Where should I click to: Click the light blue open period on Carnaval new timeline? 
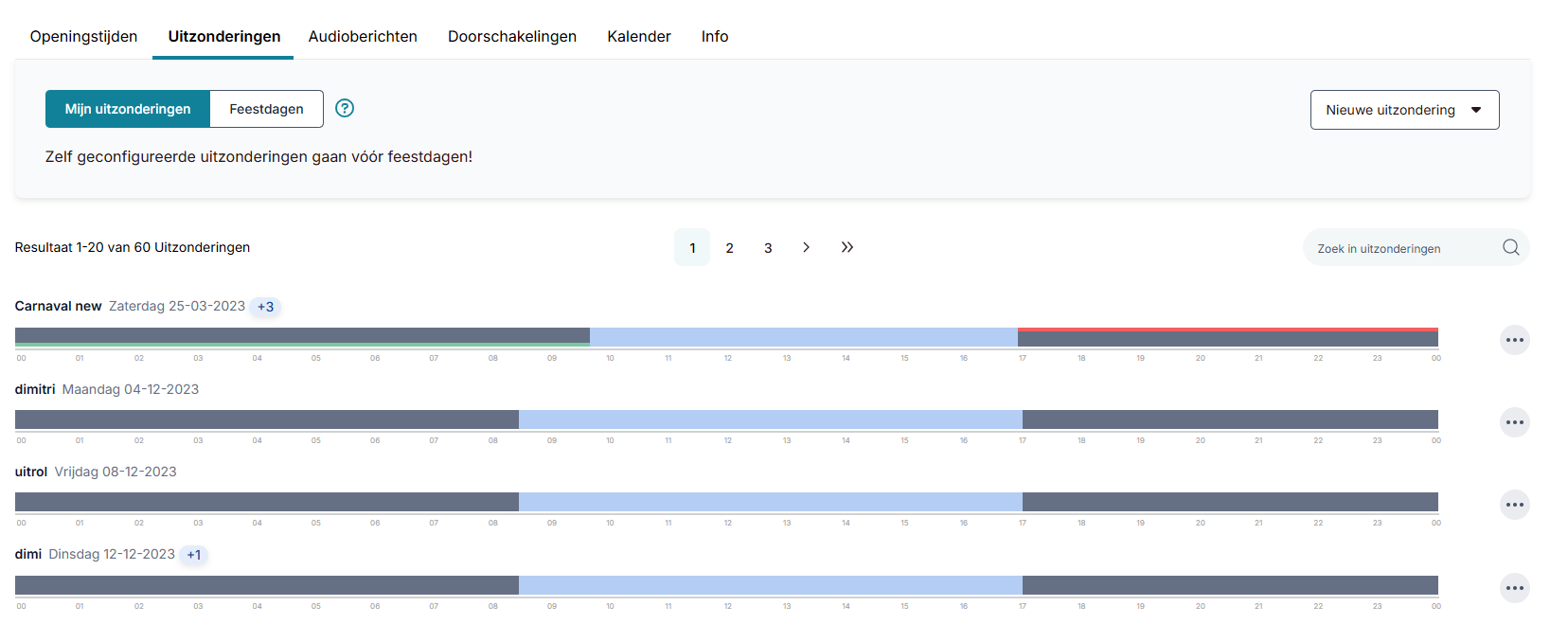(x=804, y=337)
